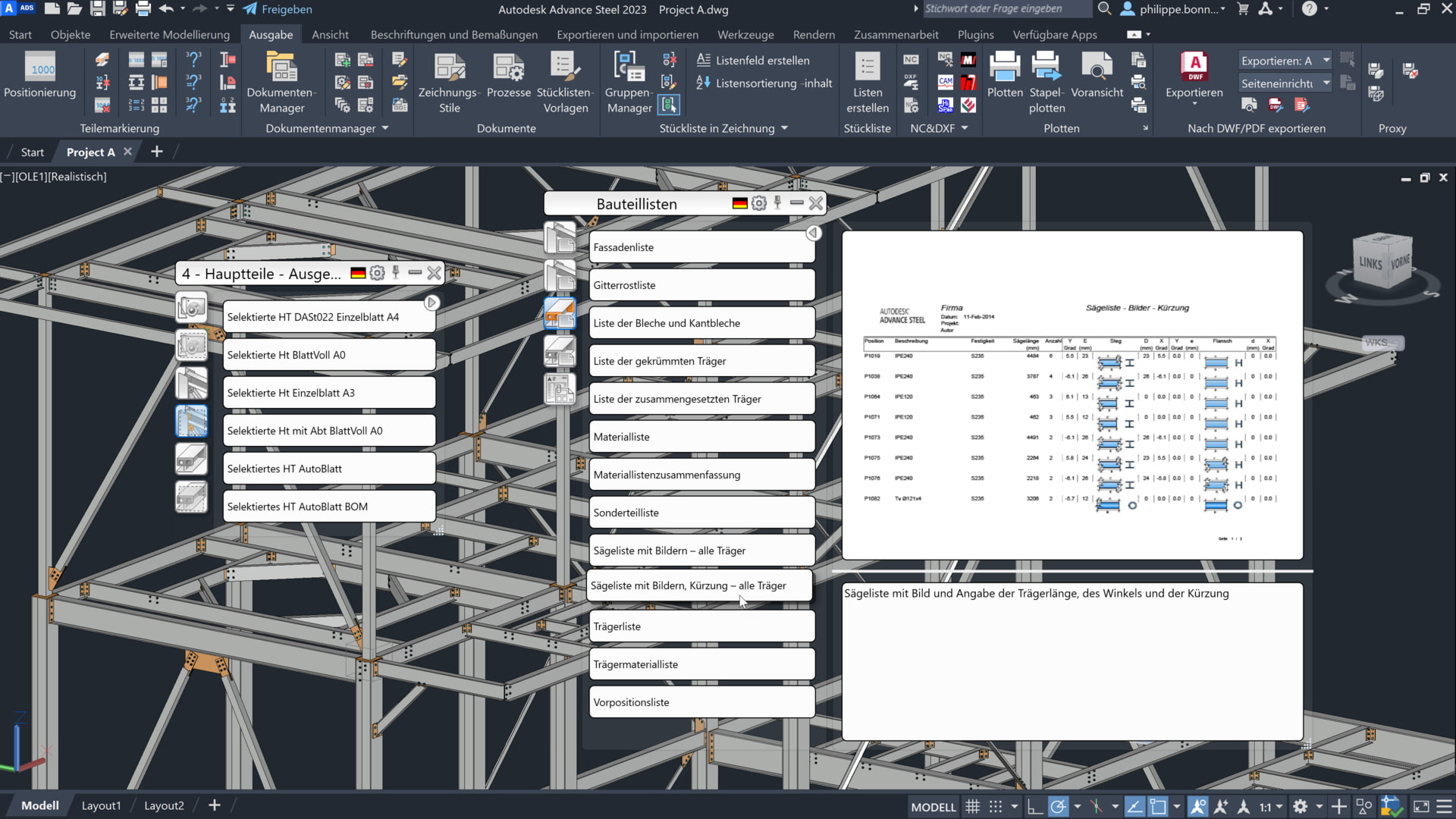Open Zeichnungs-Stile drawing styles

point(449,82)
